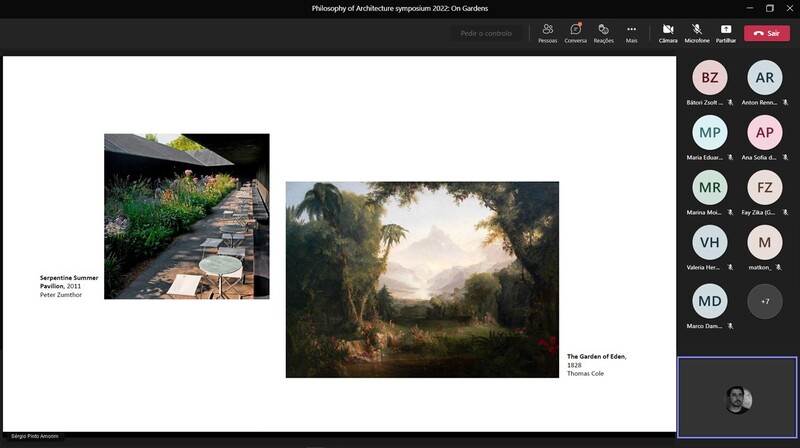Click the muted mic icon beside Anton Renn
Viewport: 800px width, 448px height.
pyautogui.click(x=785, y=103)
